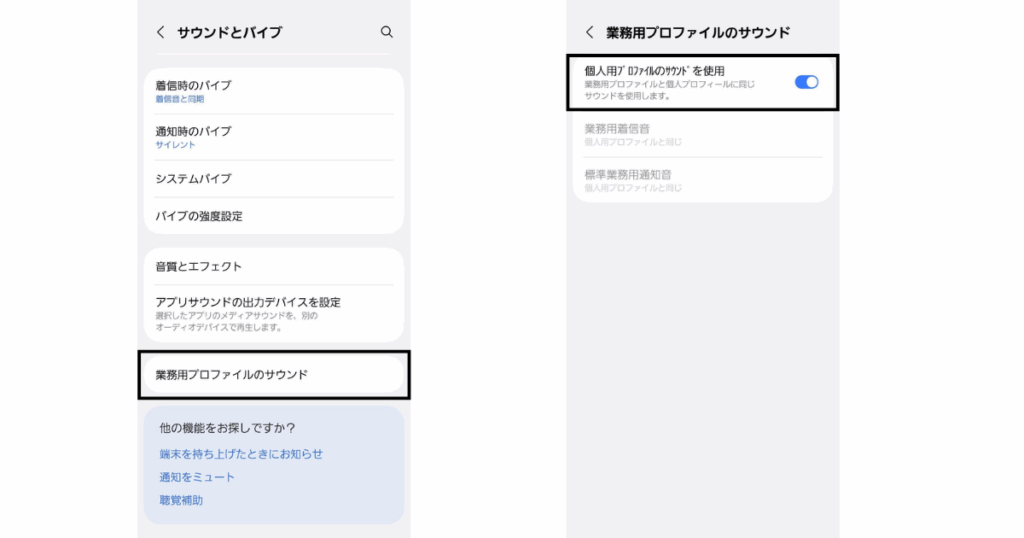This screenshot has width=1024, height=538.
Task: Follow 通知をミュート link
Action: [x=197, y=477]
